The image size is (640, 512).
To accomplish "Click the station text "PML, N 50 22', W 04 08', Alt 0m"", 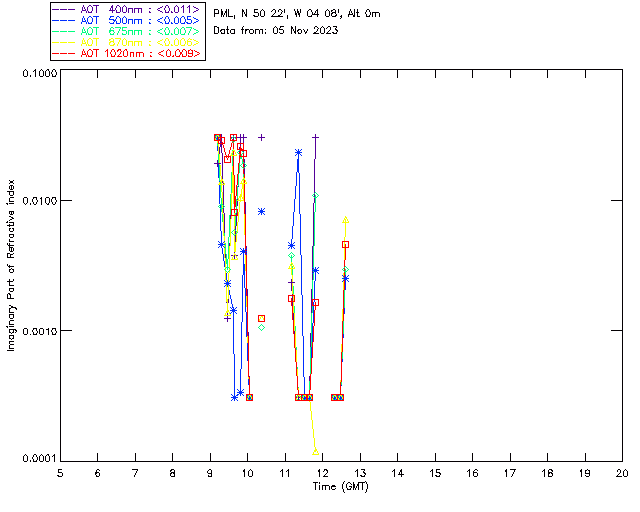I will pyautogui.click(x=297, y=13).
